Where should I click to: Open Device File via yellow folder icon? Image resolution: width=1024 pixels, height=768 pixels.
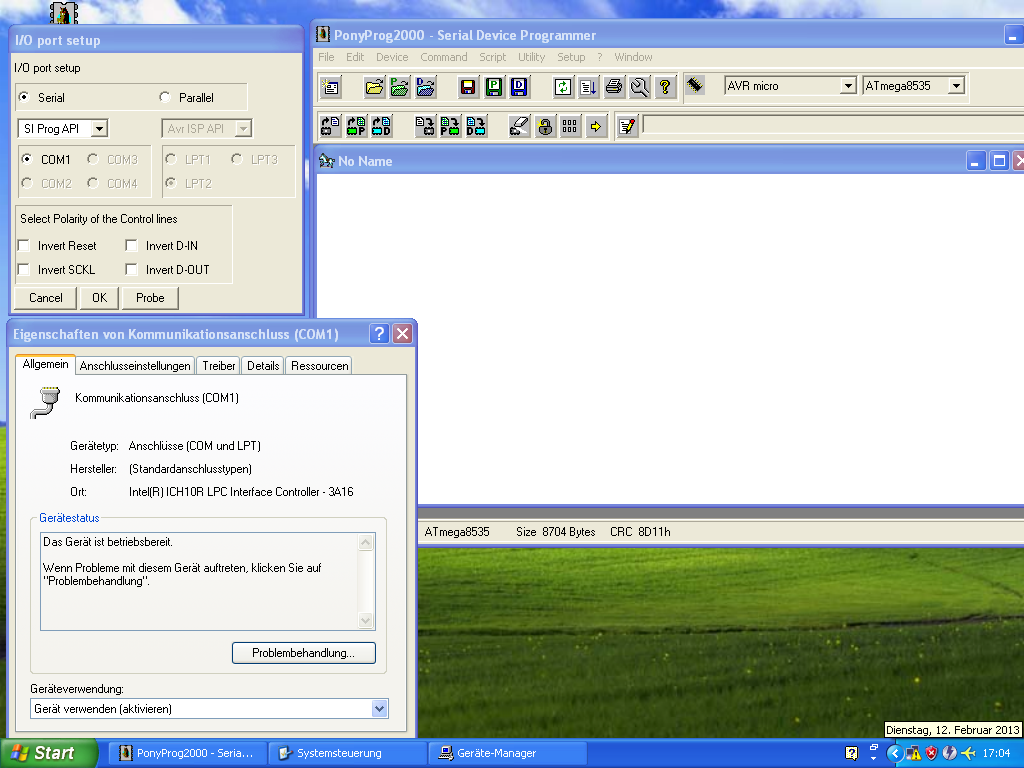click(374, 87)
